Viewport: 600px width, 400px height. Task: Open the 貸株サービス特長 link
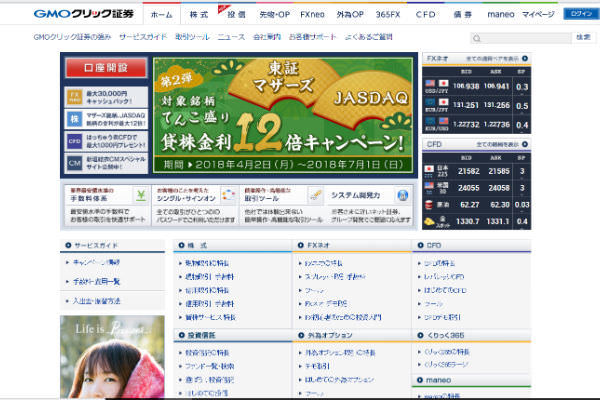(210, 317)
